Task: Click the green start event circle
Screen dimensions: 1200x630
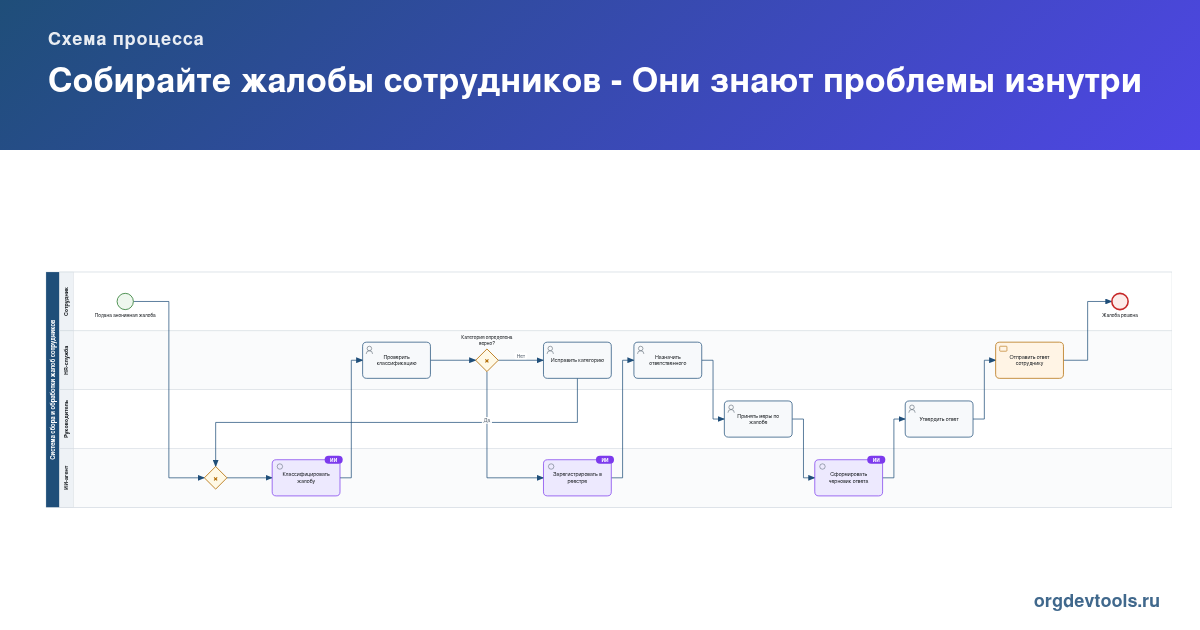Action: click(125, 301)
